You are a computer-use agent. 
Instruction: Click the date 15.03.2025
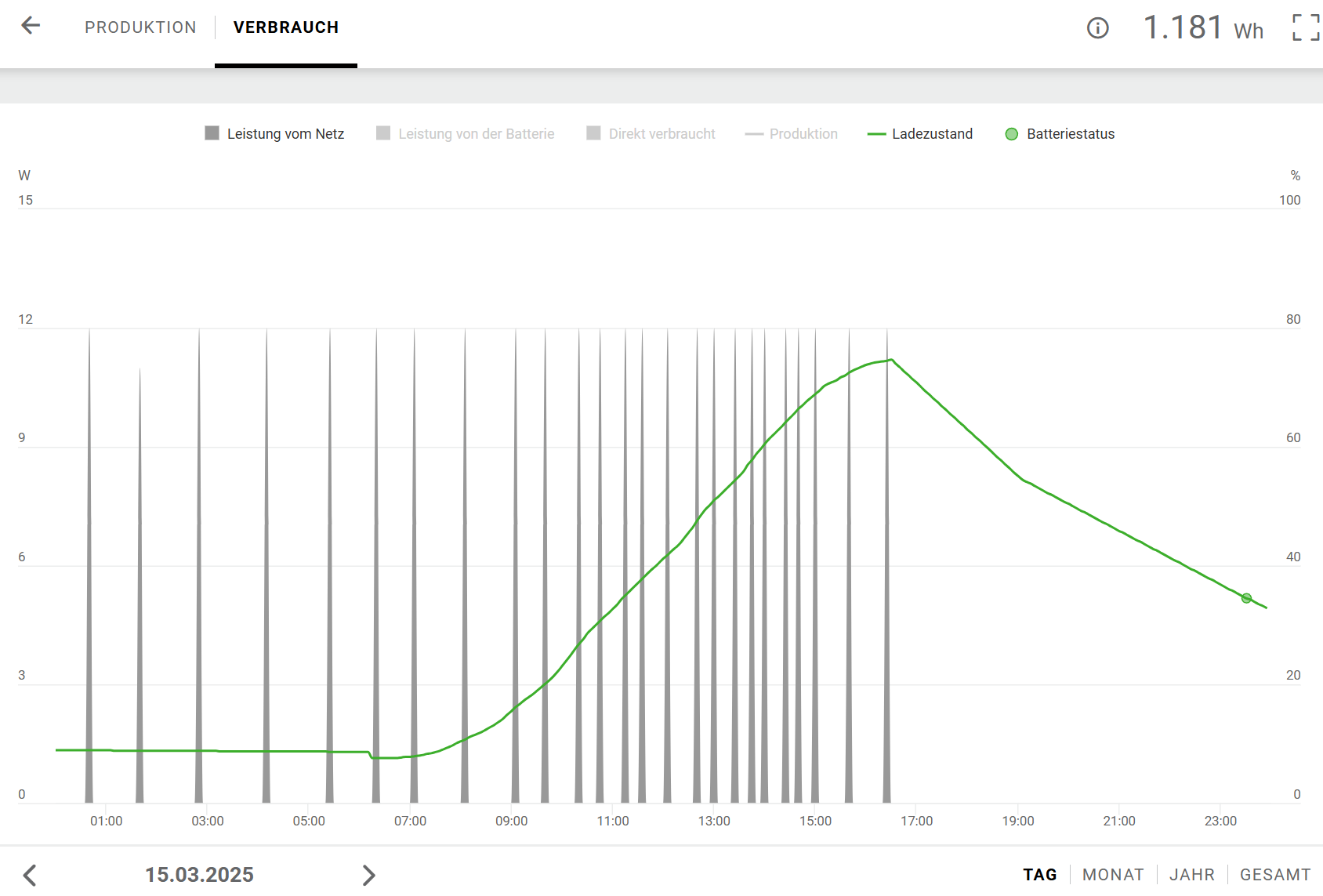click(199, 875)
